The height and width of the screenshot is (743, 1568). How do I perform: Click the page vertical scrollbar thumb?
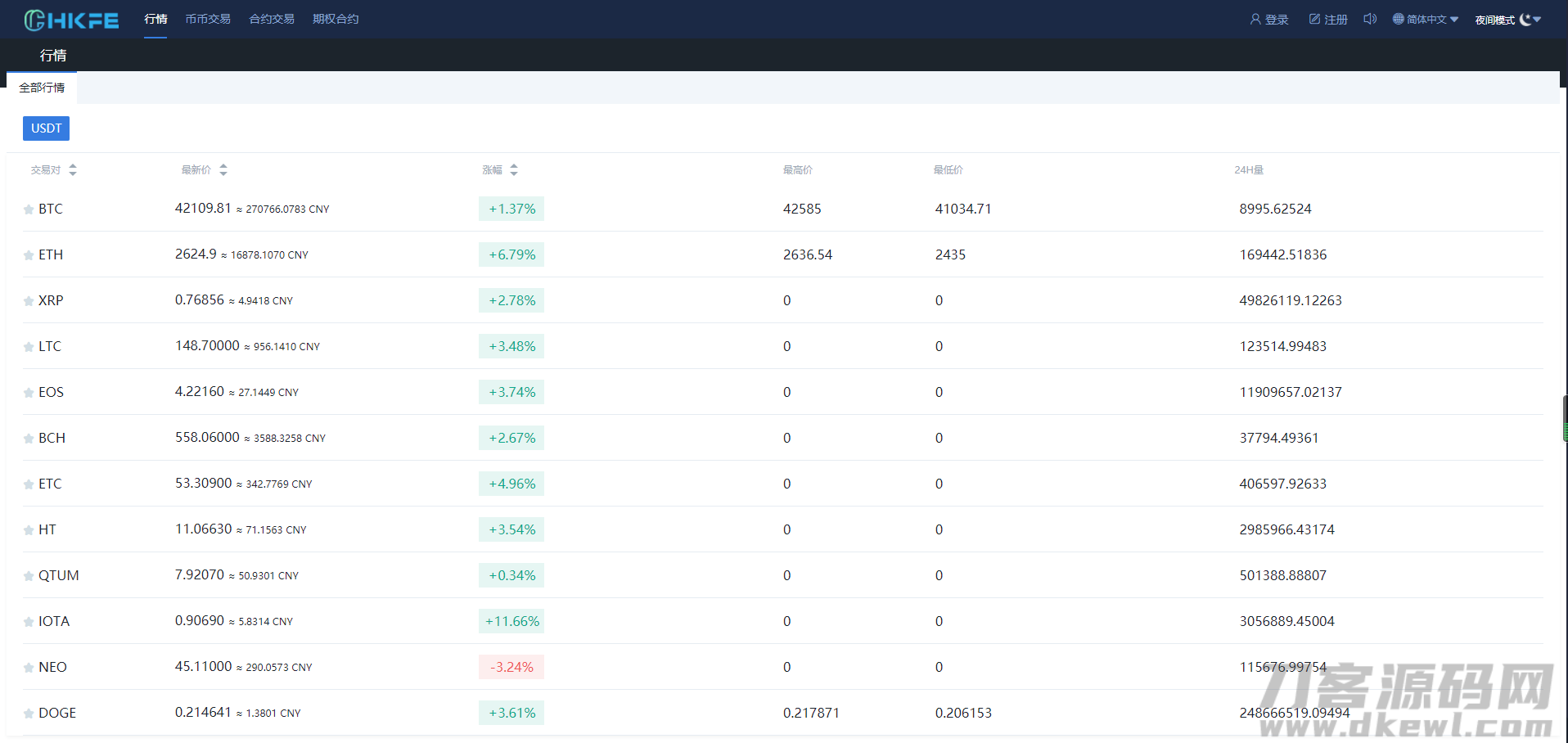coord(1565,419)
